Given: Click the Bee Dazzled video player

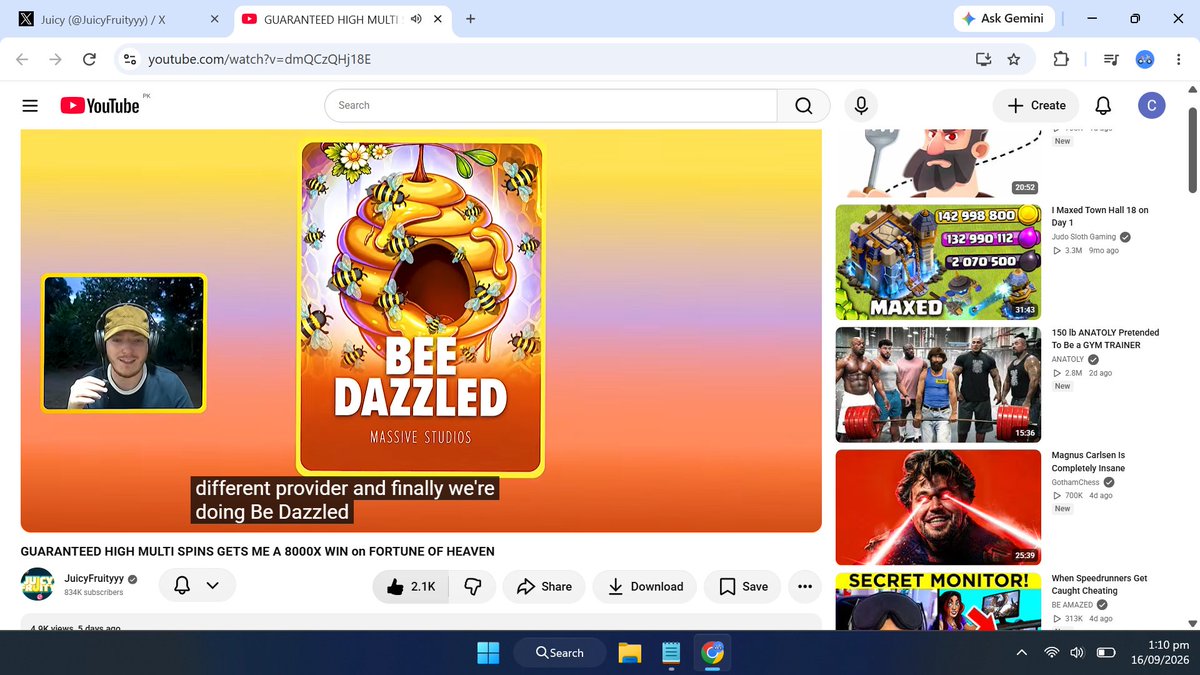Looking at the screenshot, I should tap(421, 331).
